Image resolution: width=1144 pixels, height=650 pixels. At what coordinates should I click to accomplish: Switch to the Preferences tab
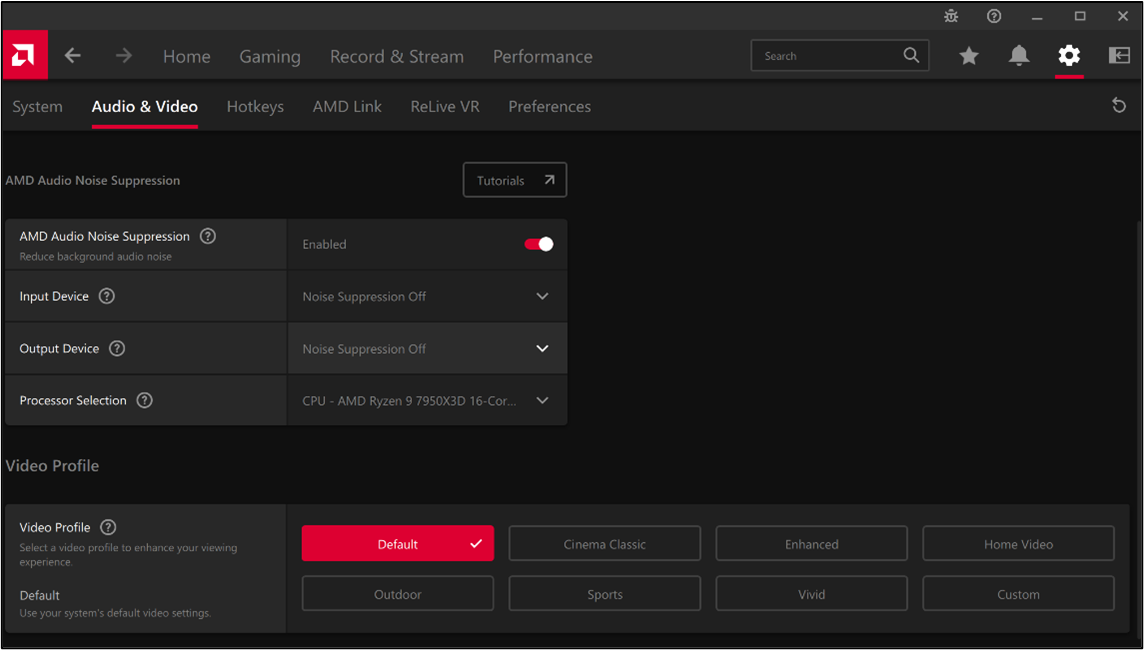point(549,107)
